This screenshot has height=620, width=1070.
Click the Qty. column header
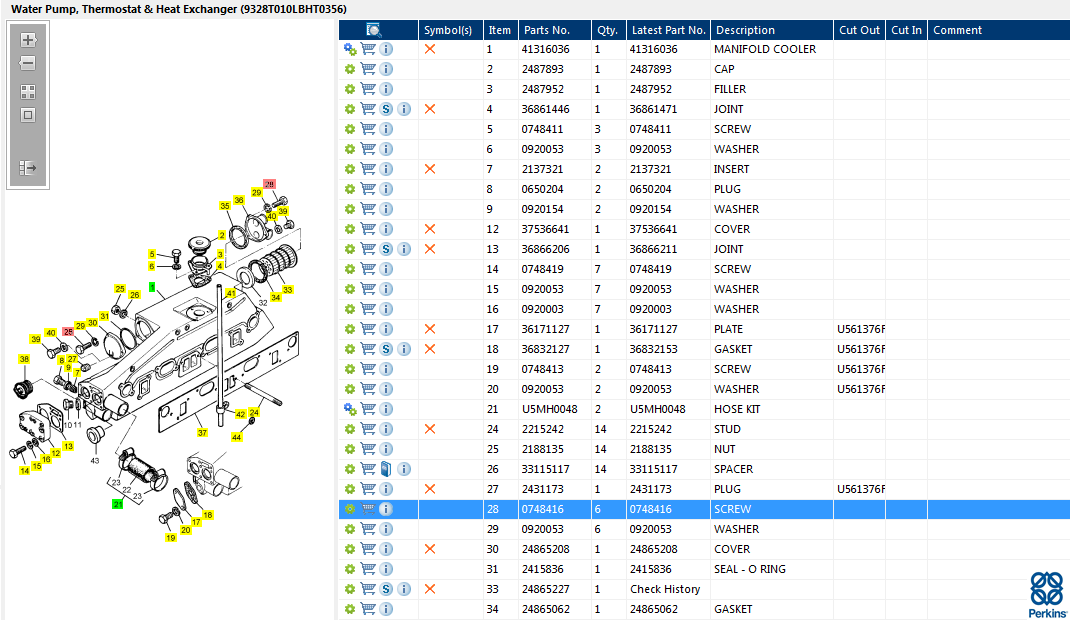point(608,30)
